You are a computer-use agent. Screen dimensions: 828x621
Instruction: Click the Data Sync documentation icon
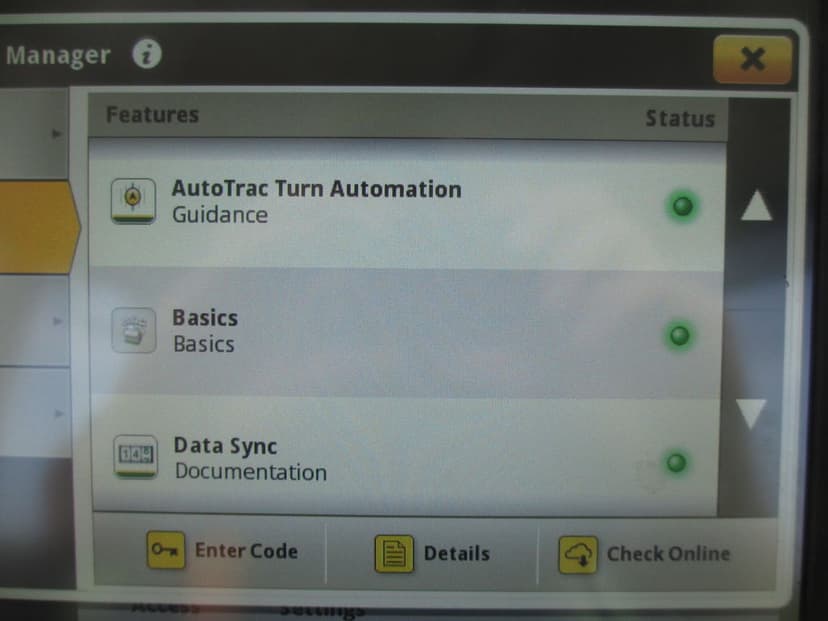point(136,456)
